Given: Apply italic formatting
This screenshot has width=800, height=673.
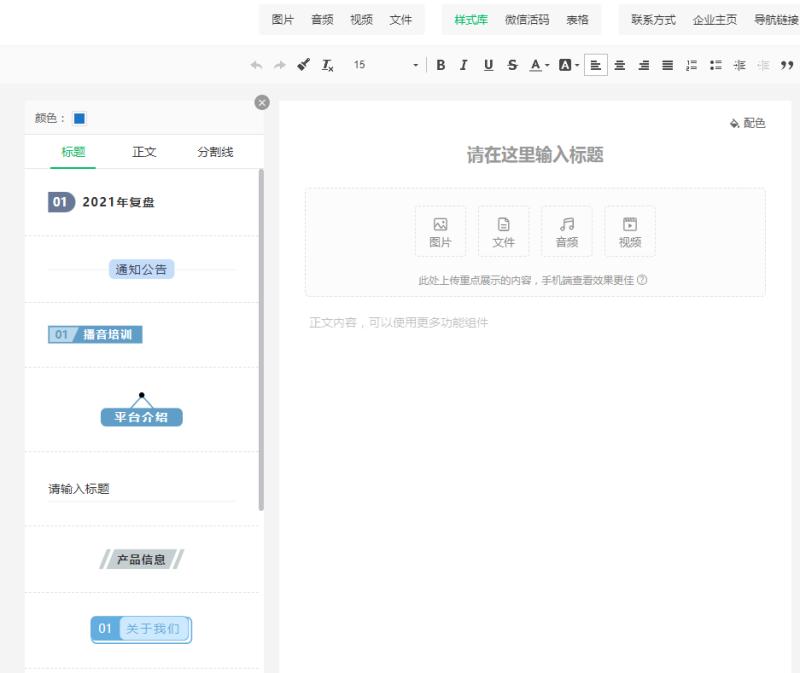Looking at the screenshot, I should click(464, 65).
